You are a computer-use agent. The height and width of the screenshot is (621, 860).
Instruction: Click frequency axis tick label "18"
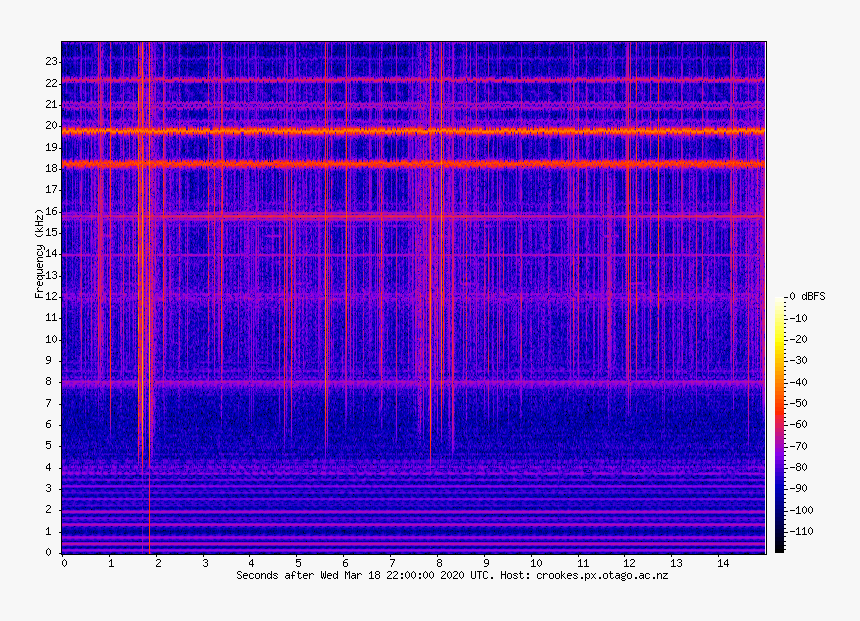pyautogui.click(x=52, y=168)
